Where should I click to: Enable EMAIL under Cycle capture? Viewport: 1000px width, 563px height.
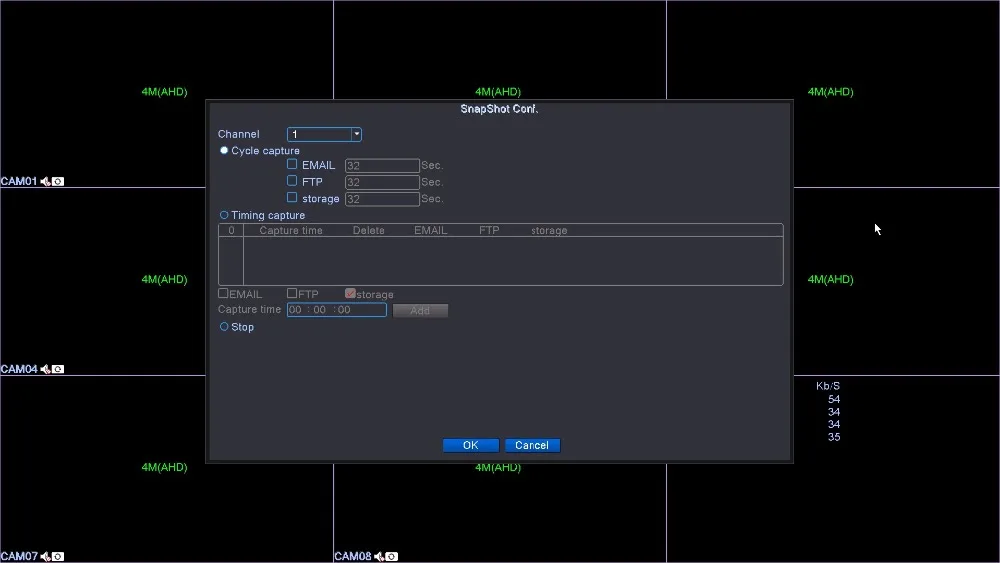292,165
